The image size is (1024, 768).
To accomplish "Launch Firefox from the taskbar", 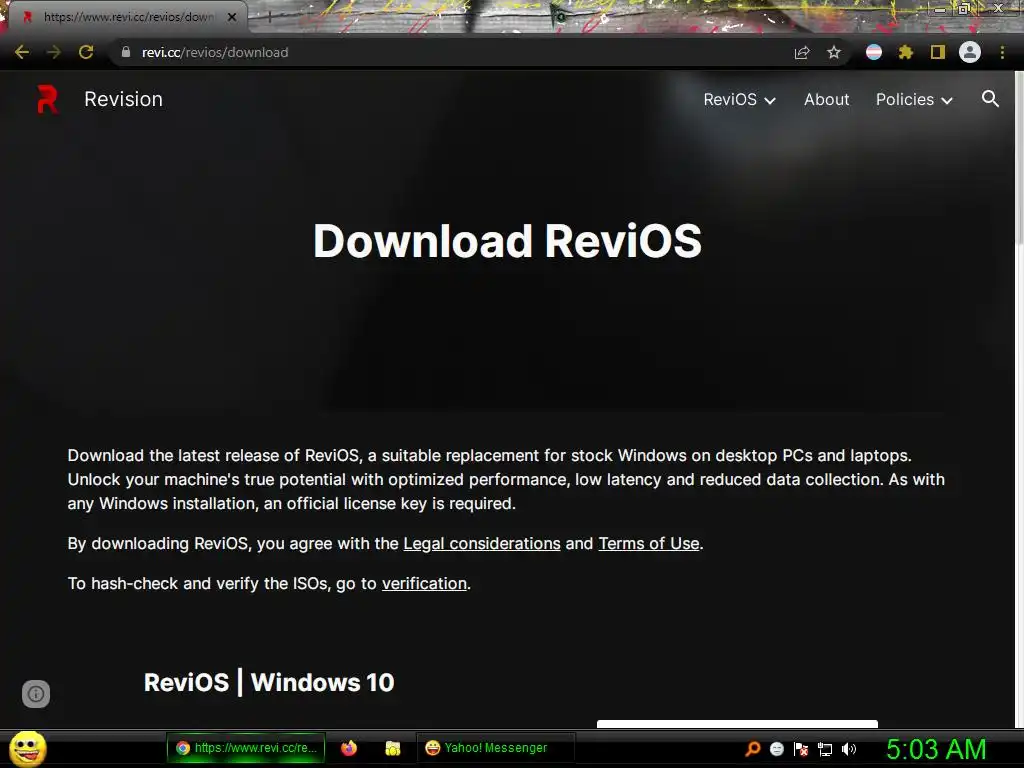I will tap(349, 748).
